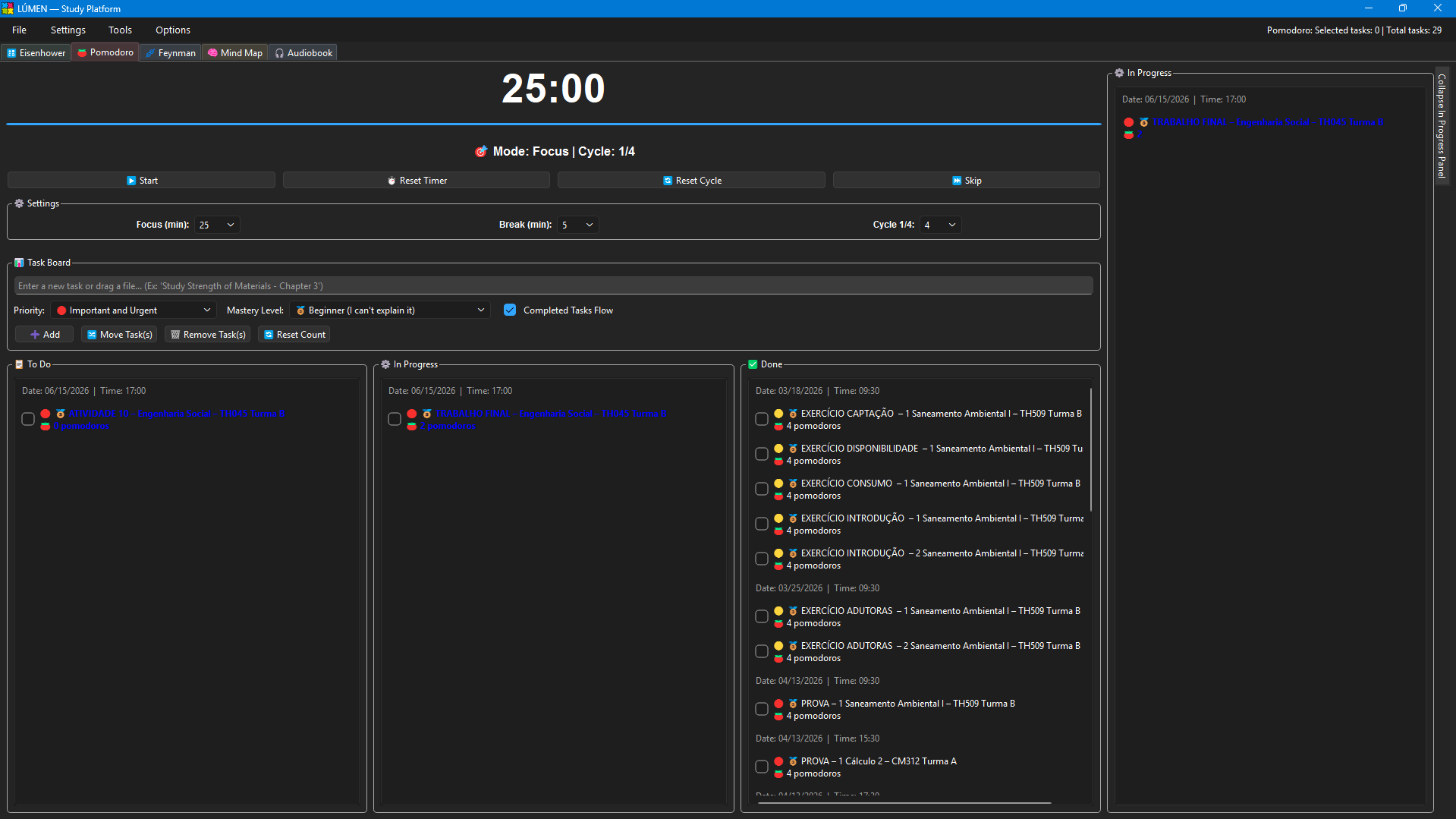Open the Mastery Level dropdown
This screenshot has height=819, width=1456.
click(x=389, y=310)
